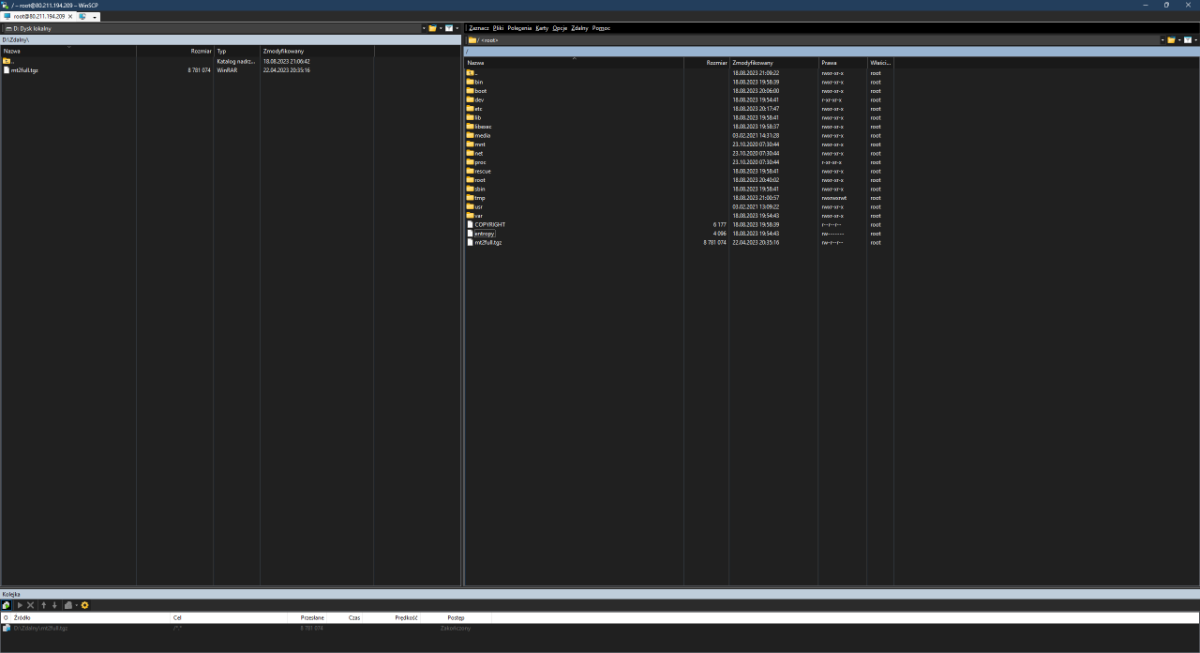Expand the new session tab dropdown arrow
1200x653 pixels.
tap(94, 17)
